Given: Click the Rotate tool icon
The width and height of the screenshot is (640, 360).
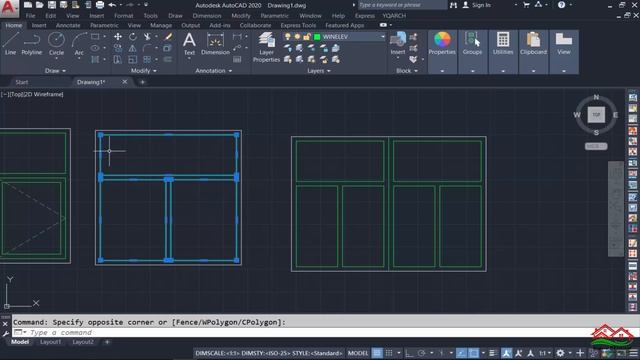Looking at the screenshot, I should pyautogui.click(x=133, y=37).
